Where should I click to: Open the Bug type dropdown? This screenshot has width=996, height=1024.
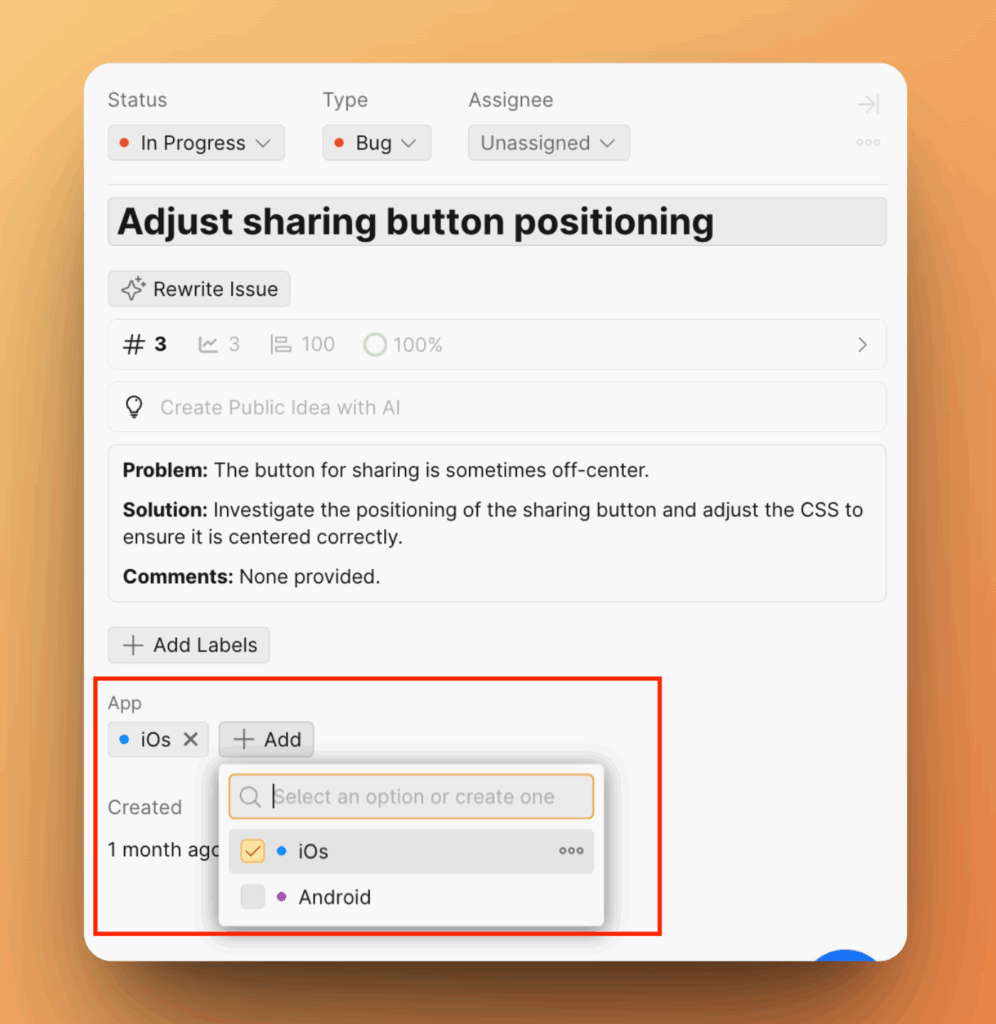pyautogui.click(x=376, y=142)
